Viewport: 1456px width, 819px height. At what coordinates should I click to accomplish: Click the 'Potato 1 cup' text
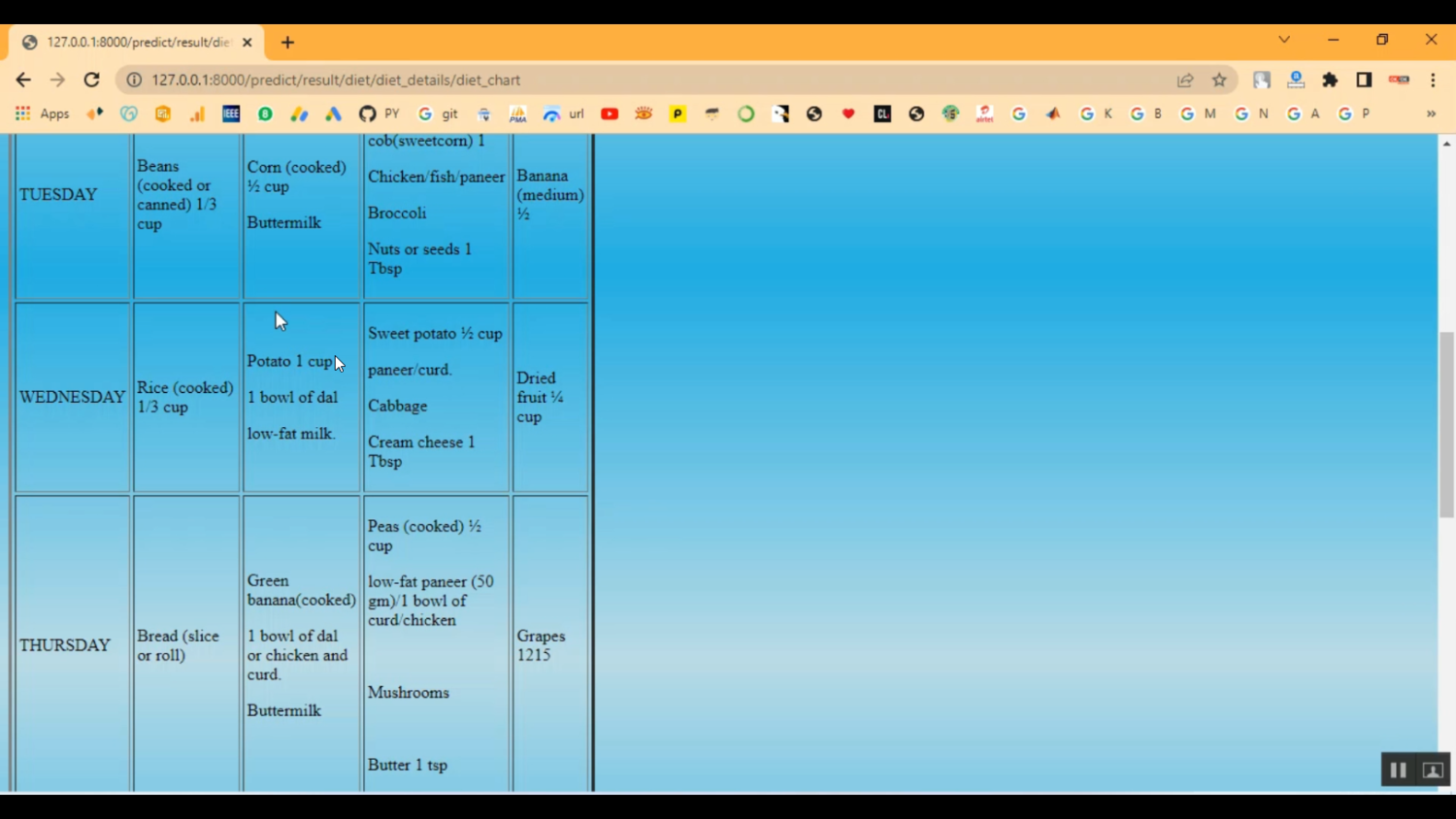(x=289, y=361)
